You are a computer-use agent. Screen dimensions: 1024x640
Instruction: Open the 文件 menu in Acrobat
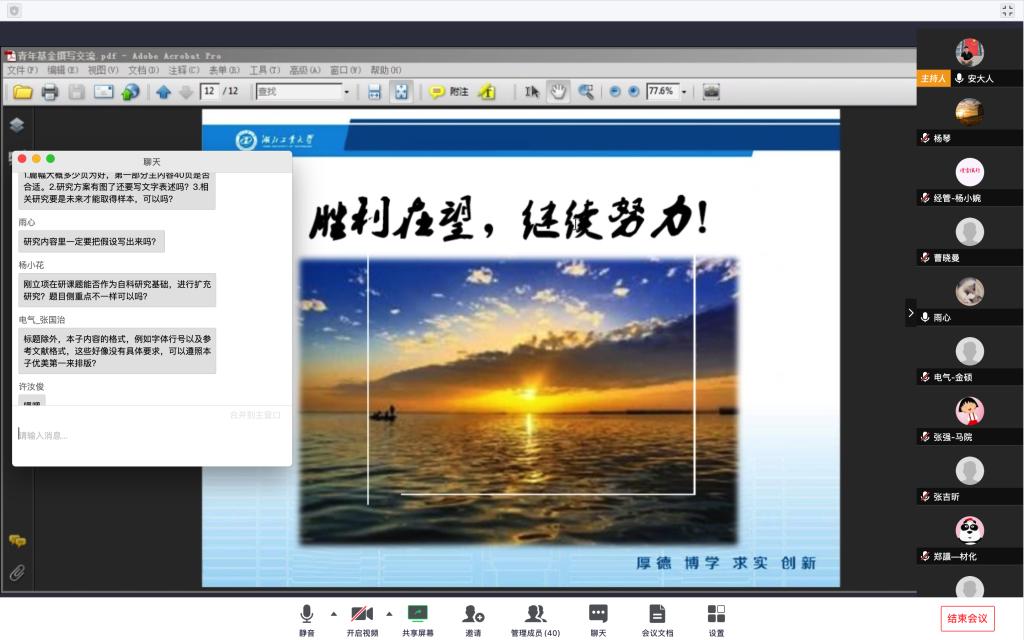[x=22, y=71]
